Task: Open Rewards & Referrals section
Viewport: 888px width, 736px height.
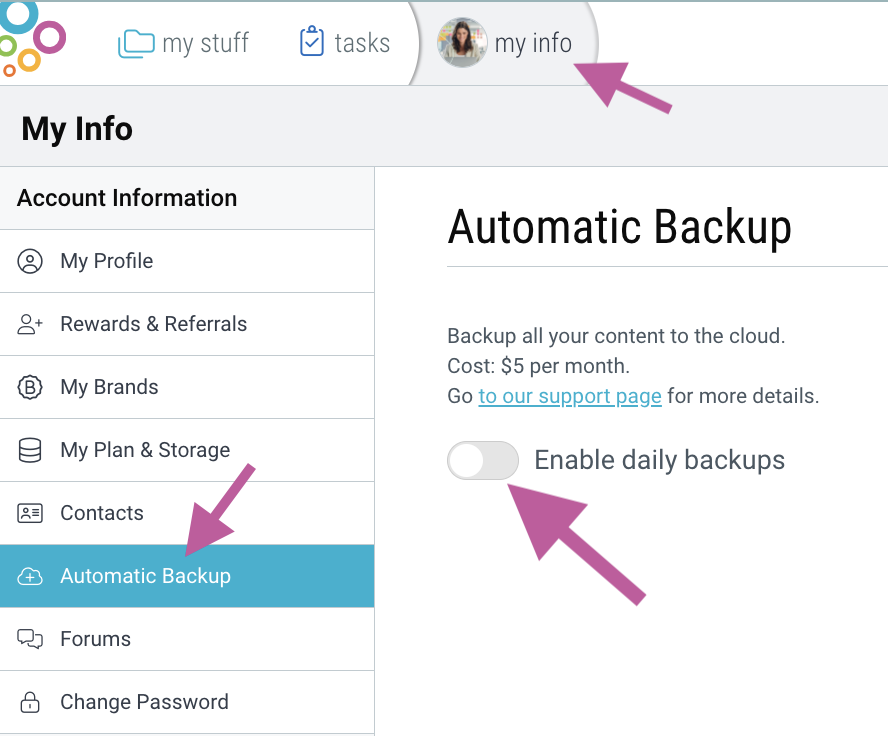Action: coord(153,325)
